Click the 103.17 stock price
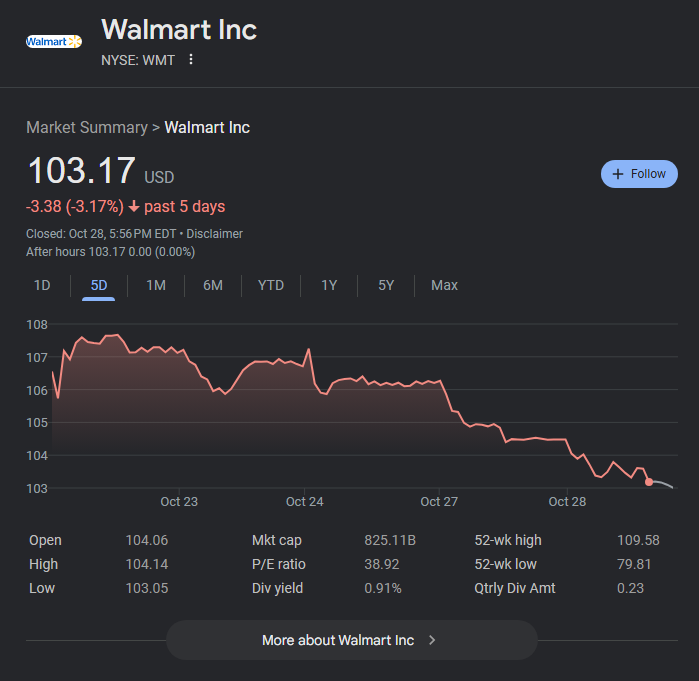The image size is (699, 681). [x=81, y=171]
